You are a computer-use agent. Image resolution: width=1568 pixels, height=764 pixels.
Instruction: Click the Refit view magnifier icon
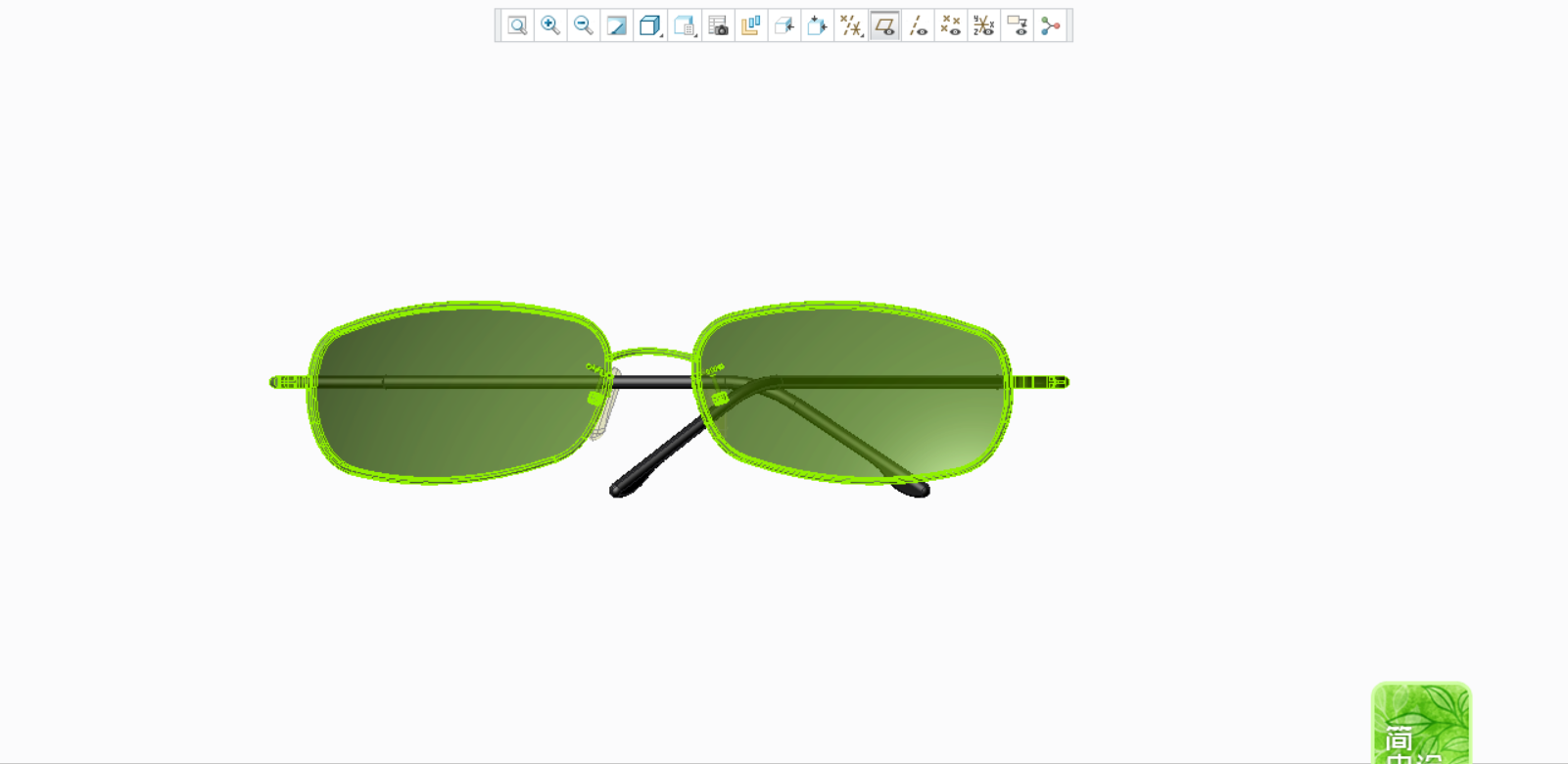(x=517, y=25)
